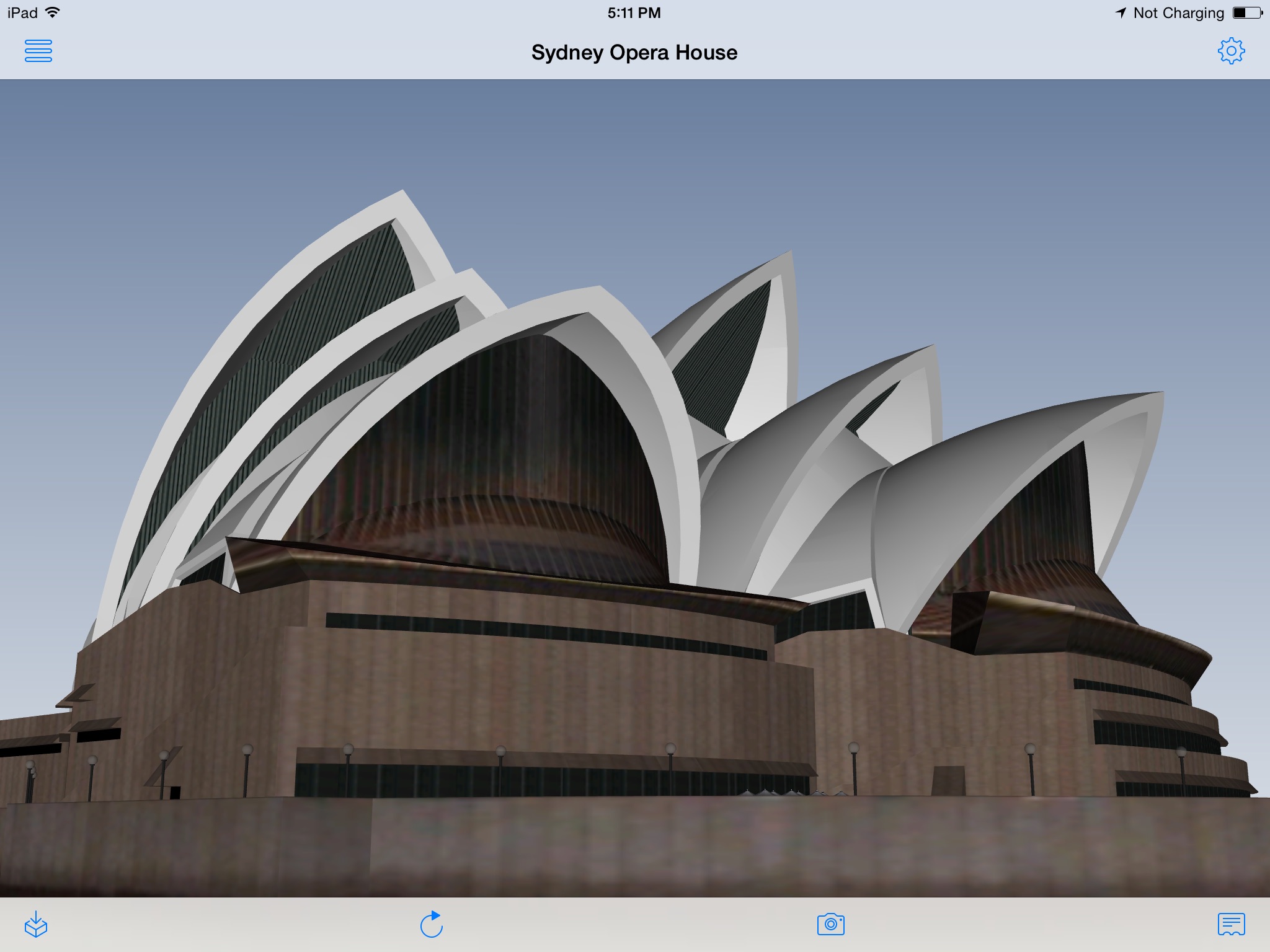Take a snapshot with camera icon
This screenshot has width=1270, height=952.
tap(830, 924)
